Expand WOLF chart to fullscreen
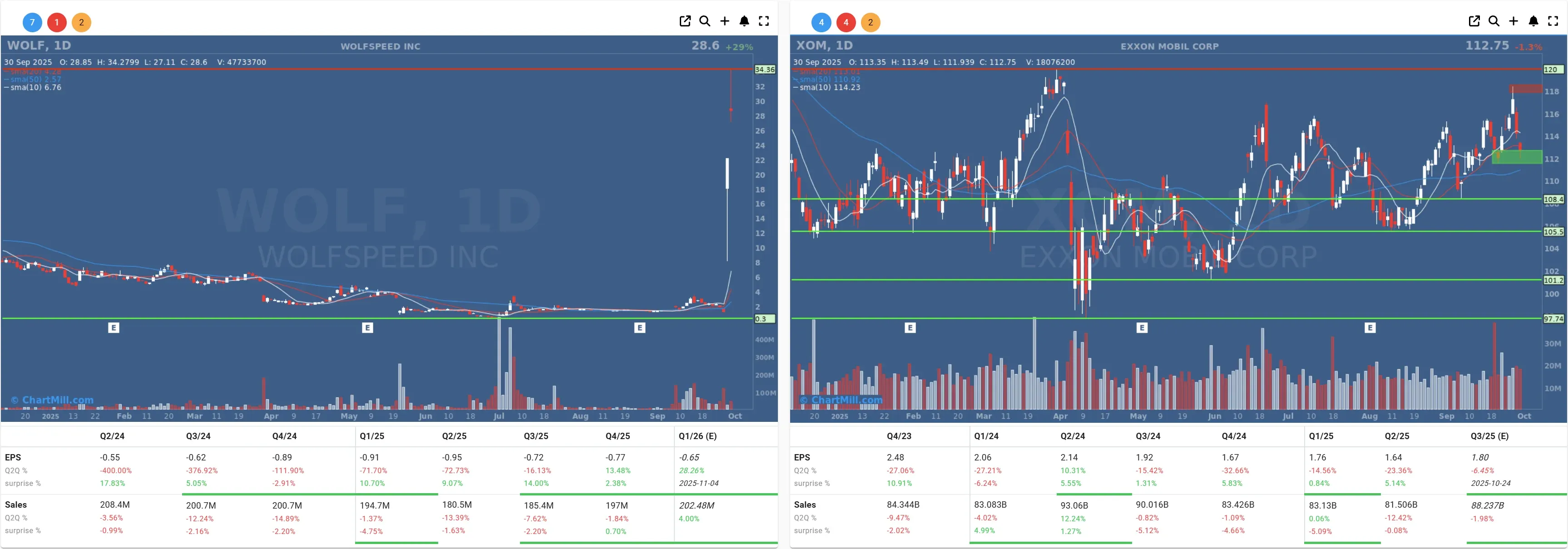1568x549 pixels. click(764, 21)
